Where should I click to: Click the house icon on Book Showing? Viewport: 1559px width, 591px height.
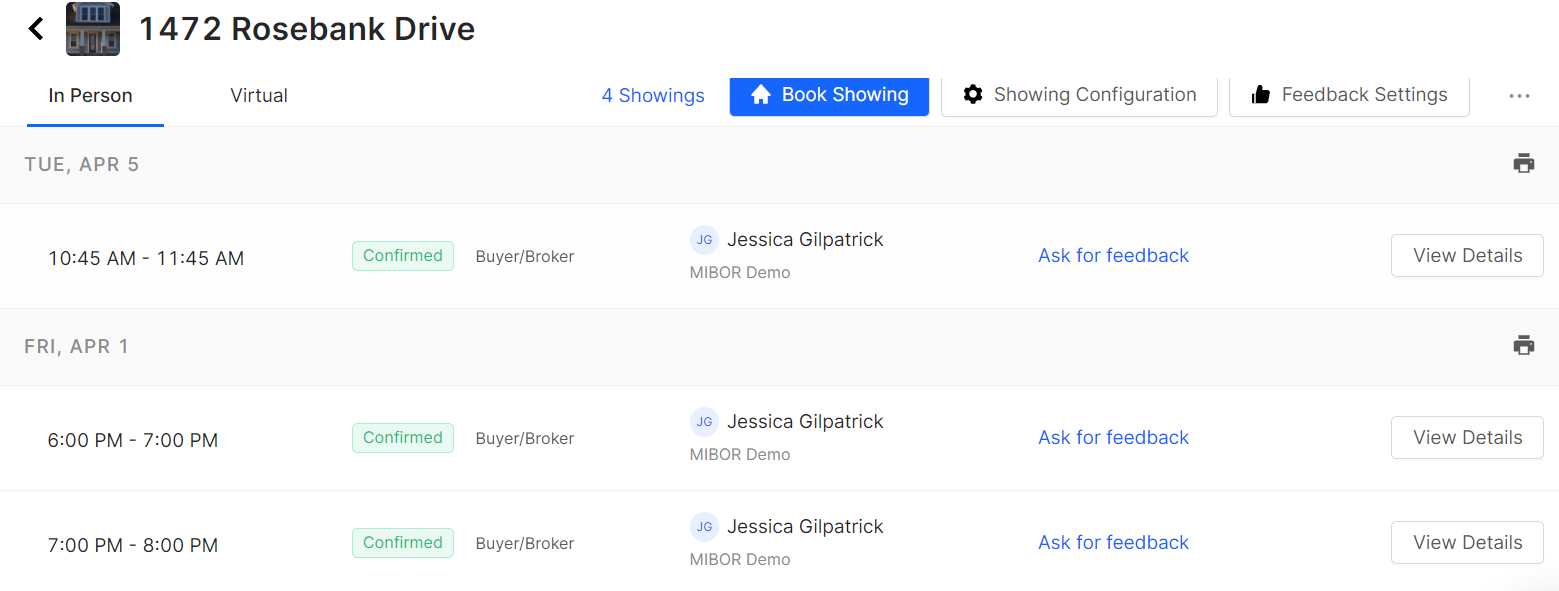(761, 95)
